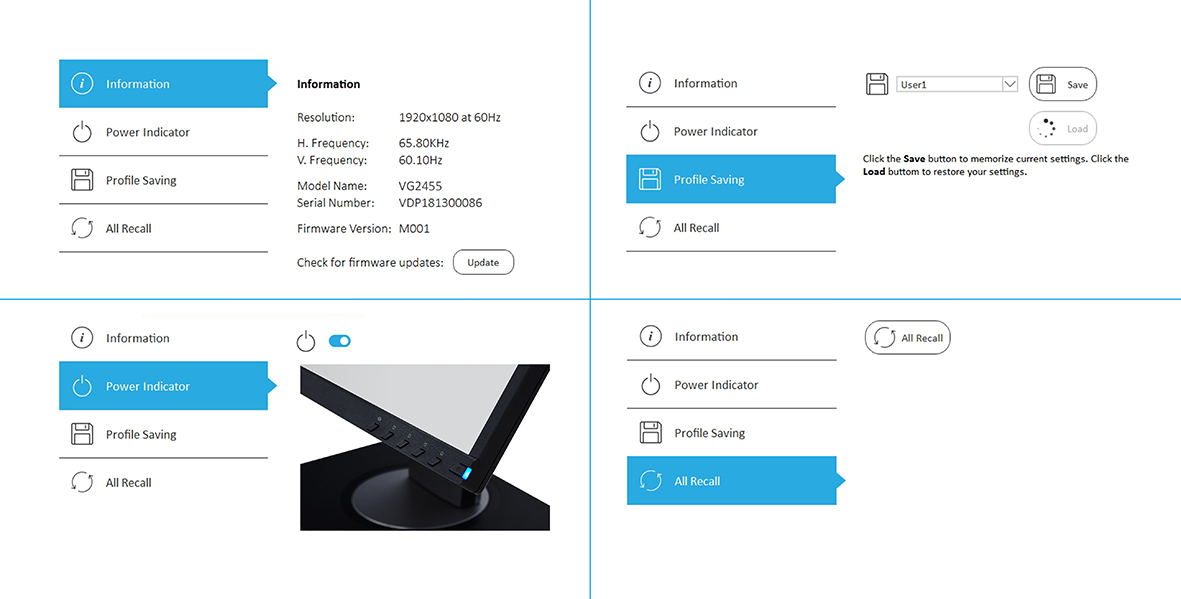The width and height of the screenshot is (1181, 599).
Task: Click the monitor power LED photo
Action: click(x=425, y=448)
